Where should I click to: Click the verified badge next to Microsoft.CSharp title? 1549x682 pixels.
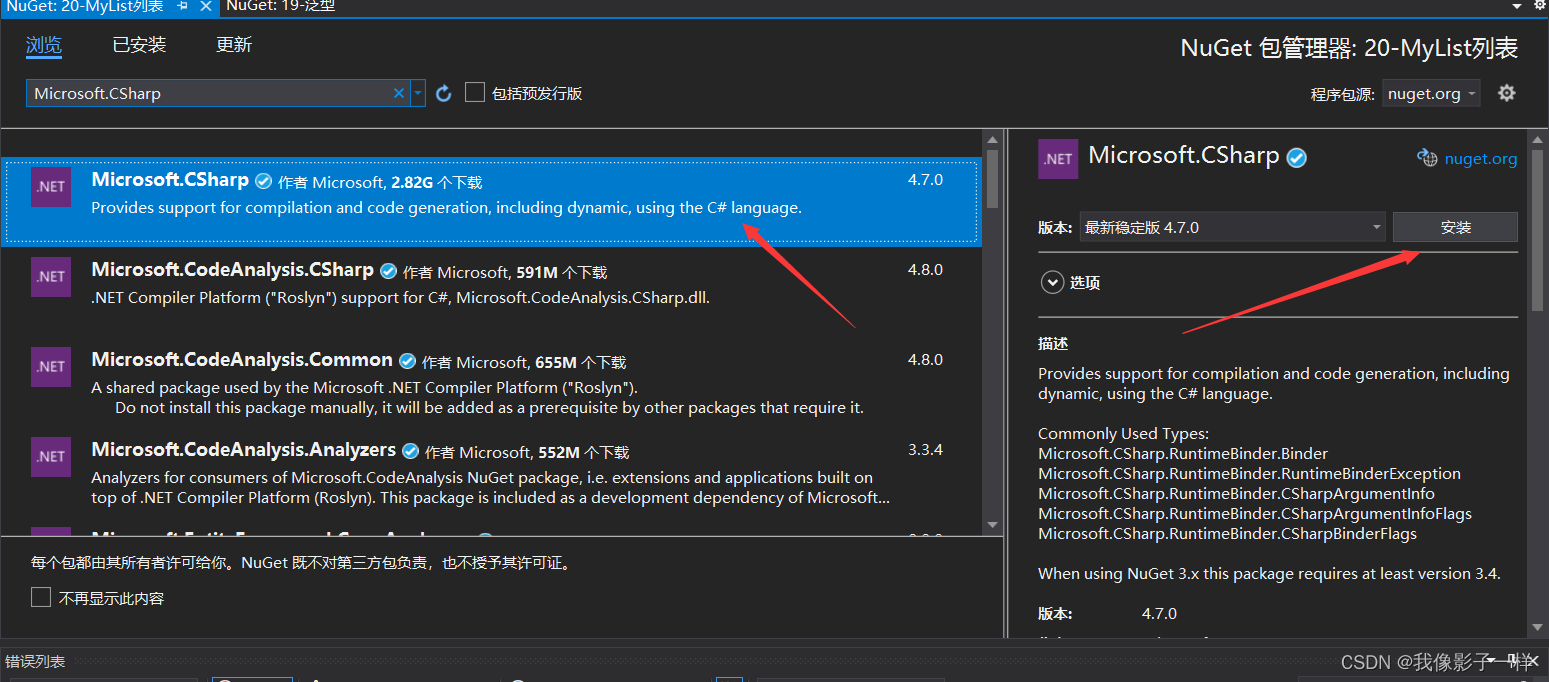pyautogui.click(x=263, y=180)
